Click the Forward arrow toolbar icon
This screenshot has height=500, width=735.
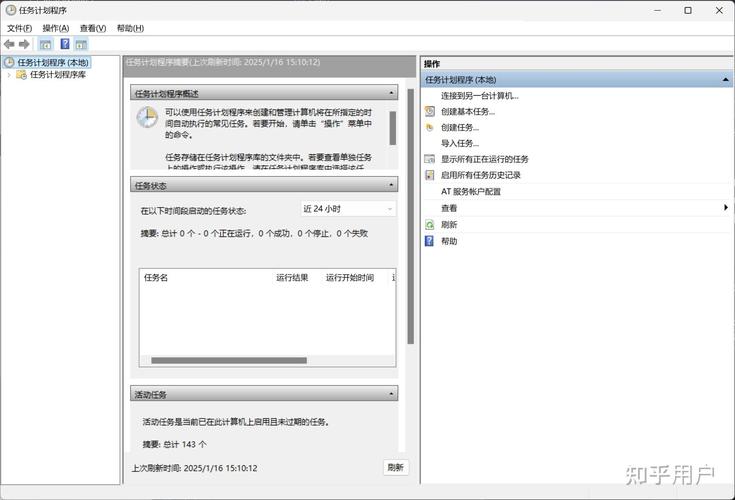pyautogui.click(x=24, y=45)
